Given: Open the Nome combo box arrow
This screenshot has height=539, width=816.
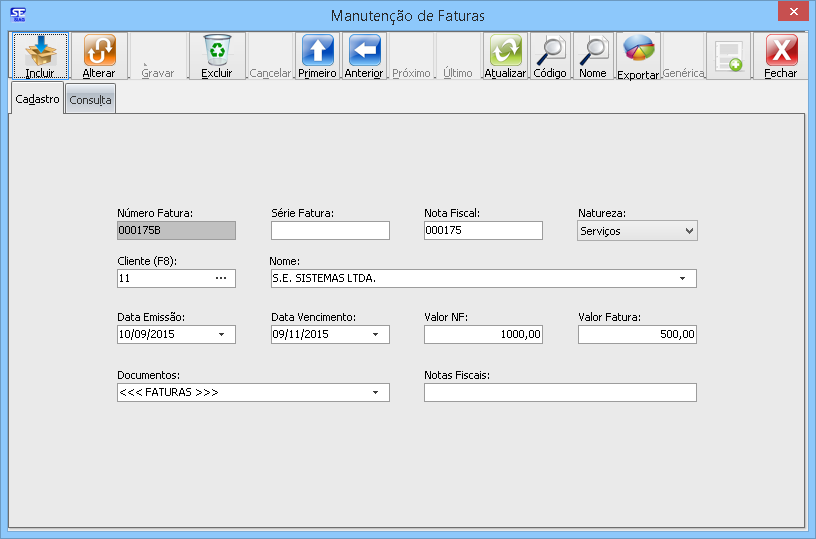Looking at the screenshot, I should [682, 279].
